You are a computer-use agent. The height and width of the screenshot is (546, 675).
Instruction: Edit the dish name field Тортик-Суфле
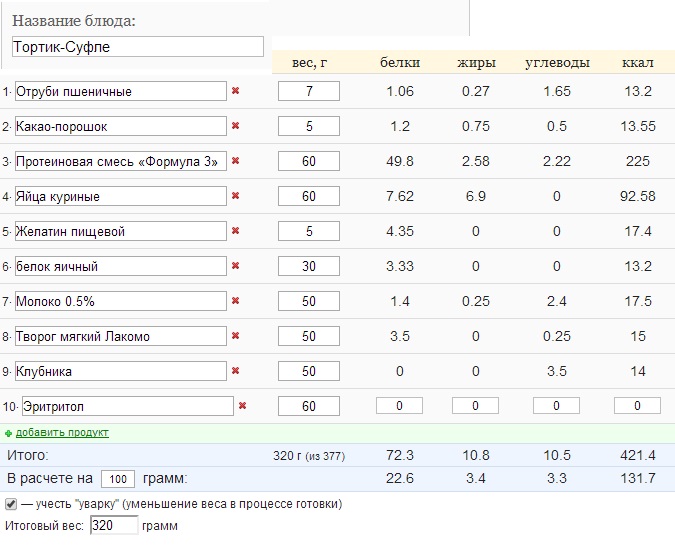[138, 47]
